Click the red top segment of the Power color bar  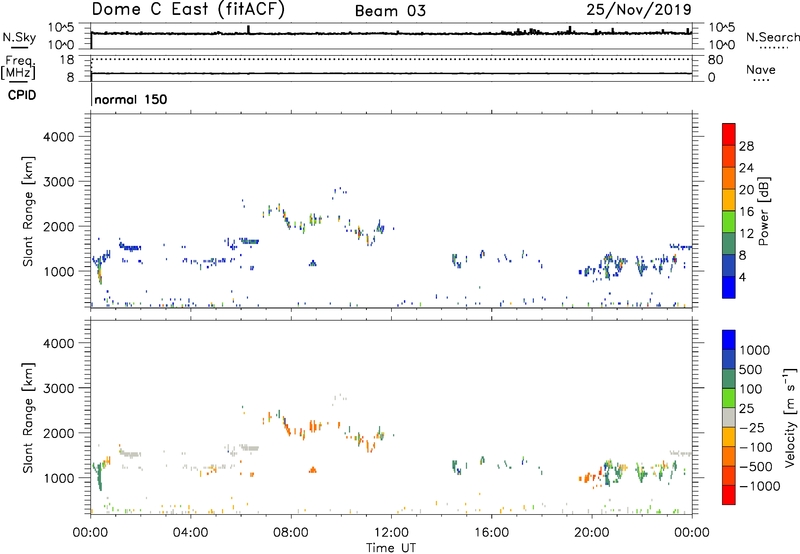729,134
